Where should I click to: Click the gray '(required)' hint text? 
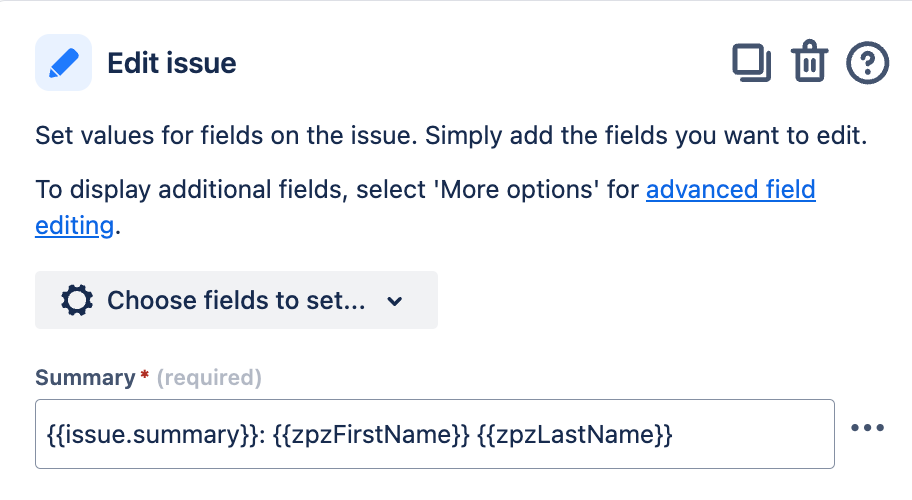pyautogui.click(x=210, y=377)
